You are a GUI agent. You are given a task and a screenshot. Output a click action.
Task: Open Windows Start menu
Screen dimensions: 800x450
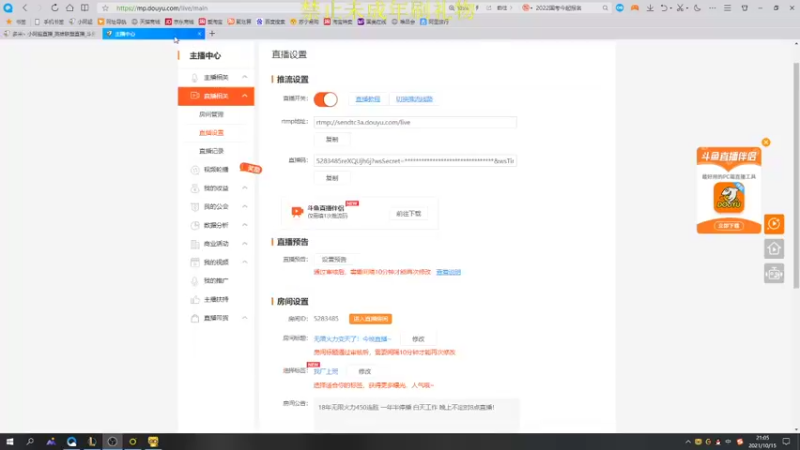(10, 441)
